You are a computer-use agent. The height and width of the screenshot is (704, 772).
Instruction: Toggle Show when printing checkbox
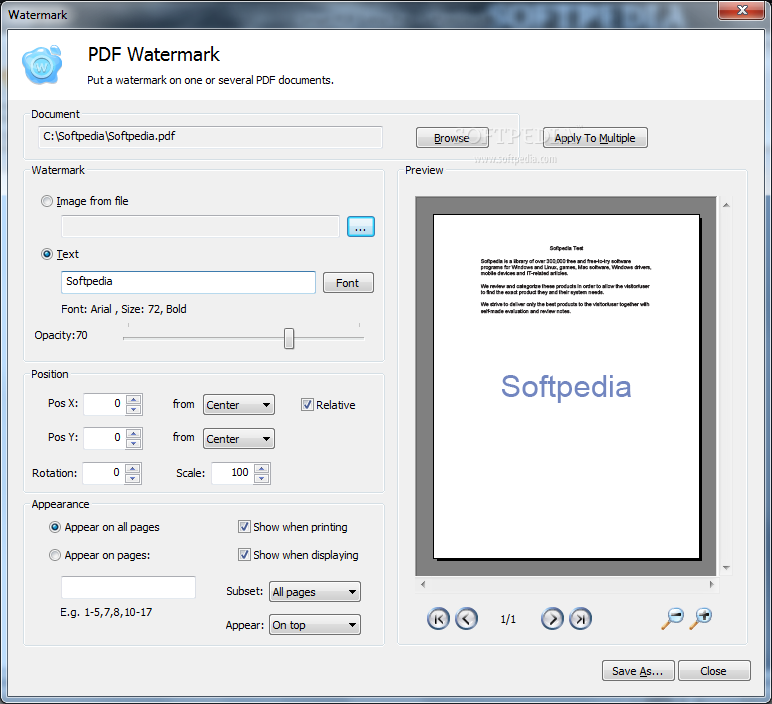pyautogui.click(x=244, y=527)
